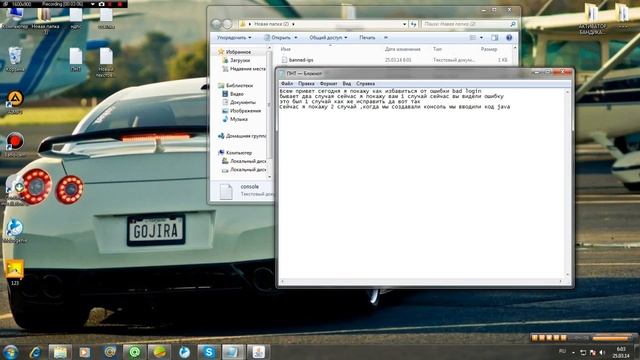
Task: Open the AIMP orange triangle desktop shortcut
Action: 15,102
